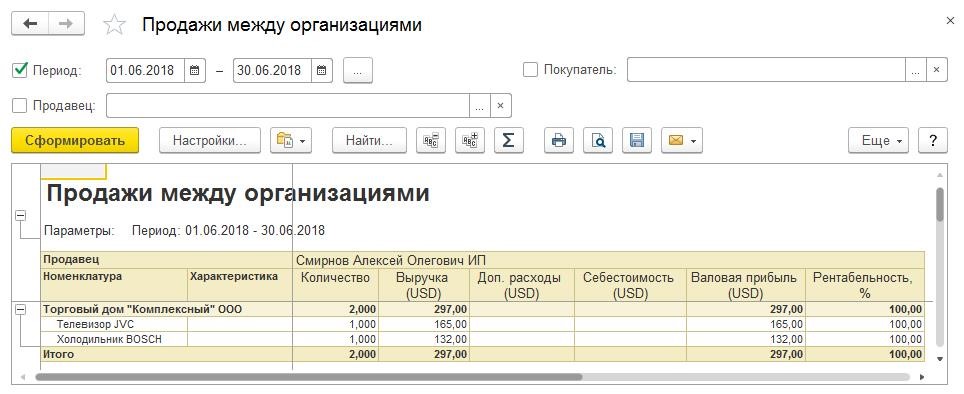Image resolution: width=964 pixels, height=394 pixels.
Task: Open the send-by-email dropdown
Action: pos(682,141)
